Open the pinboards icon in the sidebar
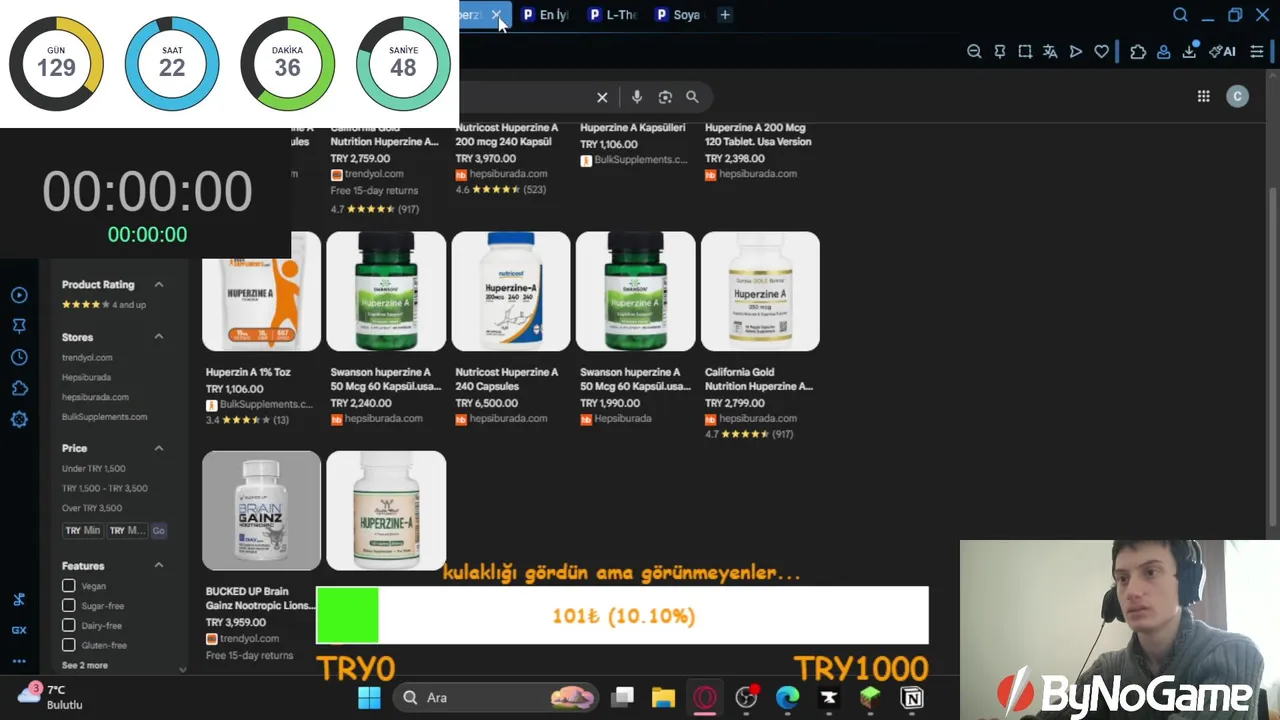Screen dimensions: 1280x720 (x=19, y=326)
